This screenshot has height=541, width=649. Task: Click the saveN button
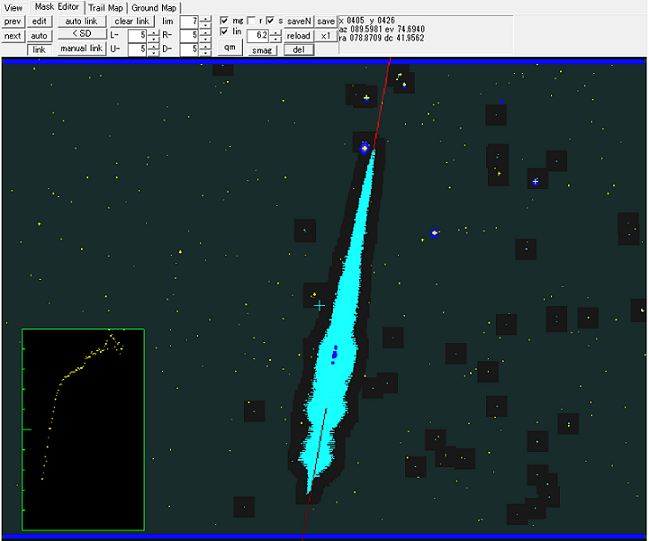click(299, 21)
